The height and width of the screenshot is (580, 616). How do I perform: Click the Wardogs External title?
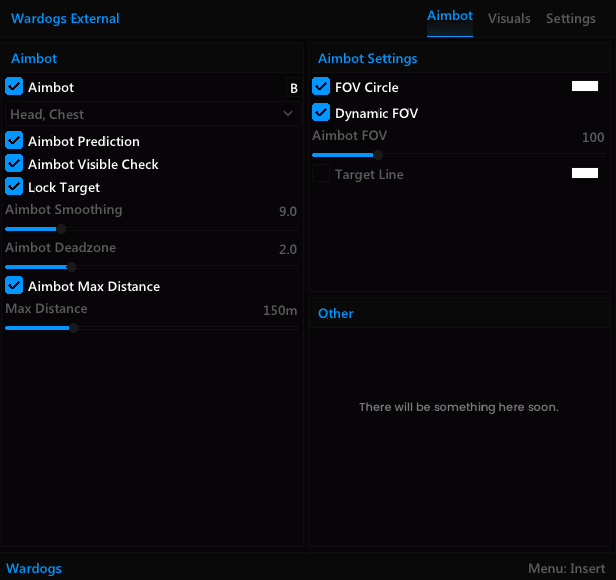pos(65,18)
